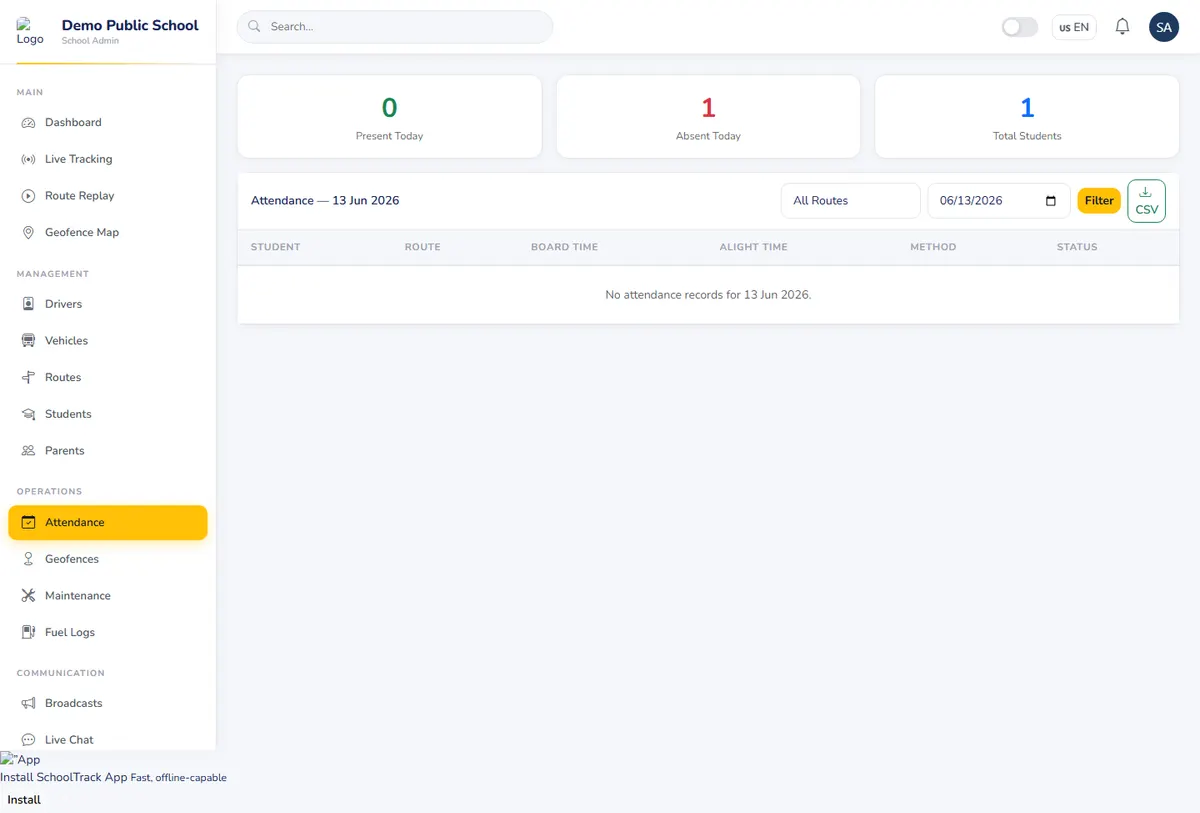Screen dimensions: 1200x813
Task: Click the ROUTE column header
Action: click(422, 247)
